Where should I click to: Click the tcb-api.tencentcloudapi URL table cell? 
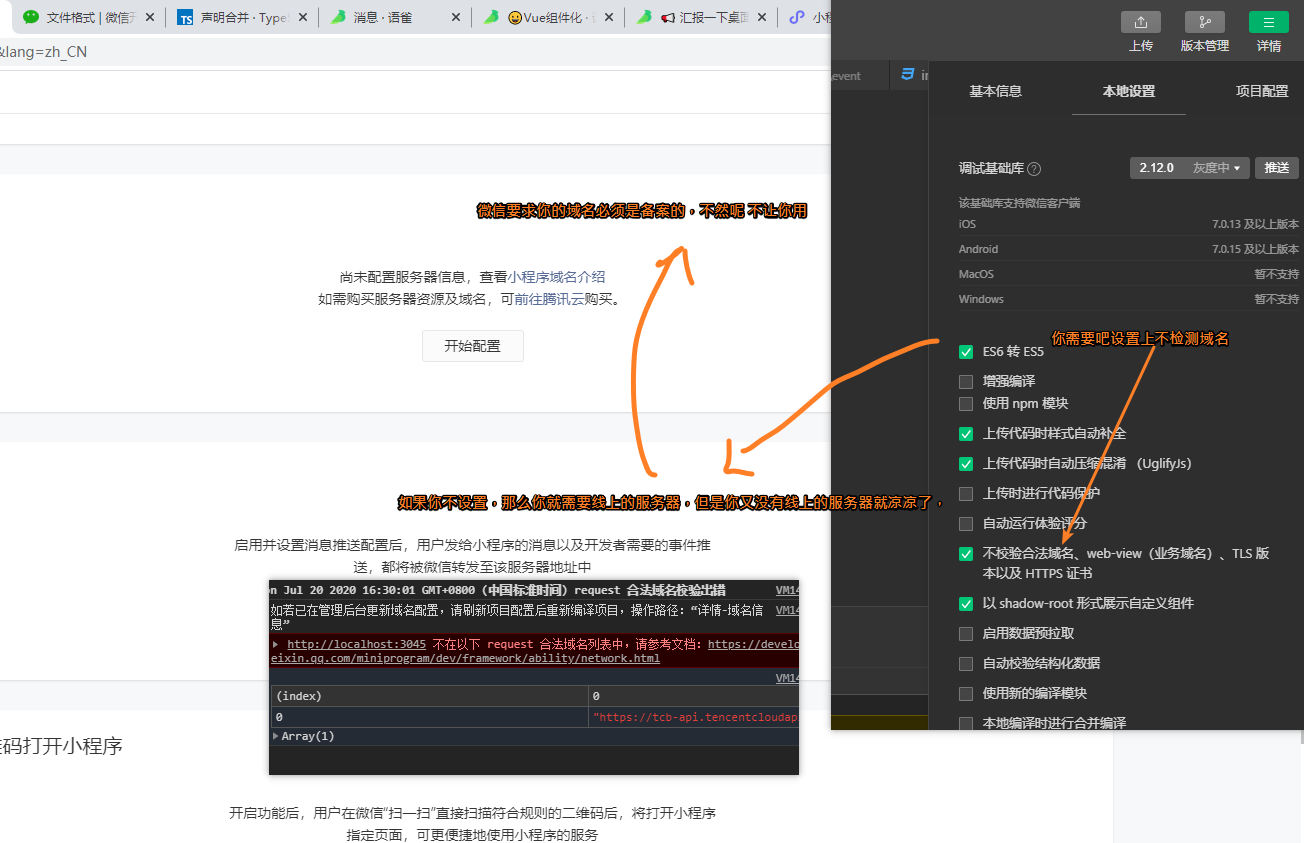(x=694, y=717)
